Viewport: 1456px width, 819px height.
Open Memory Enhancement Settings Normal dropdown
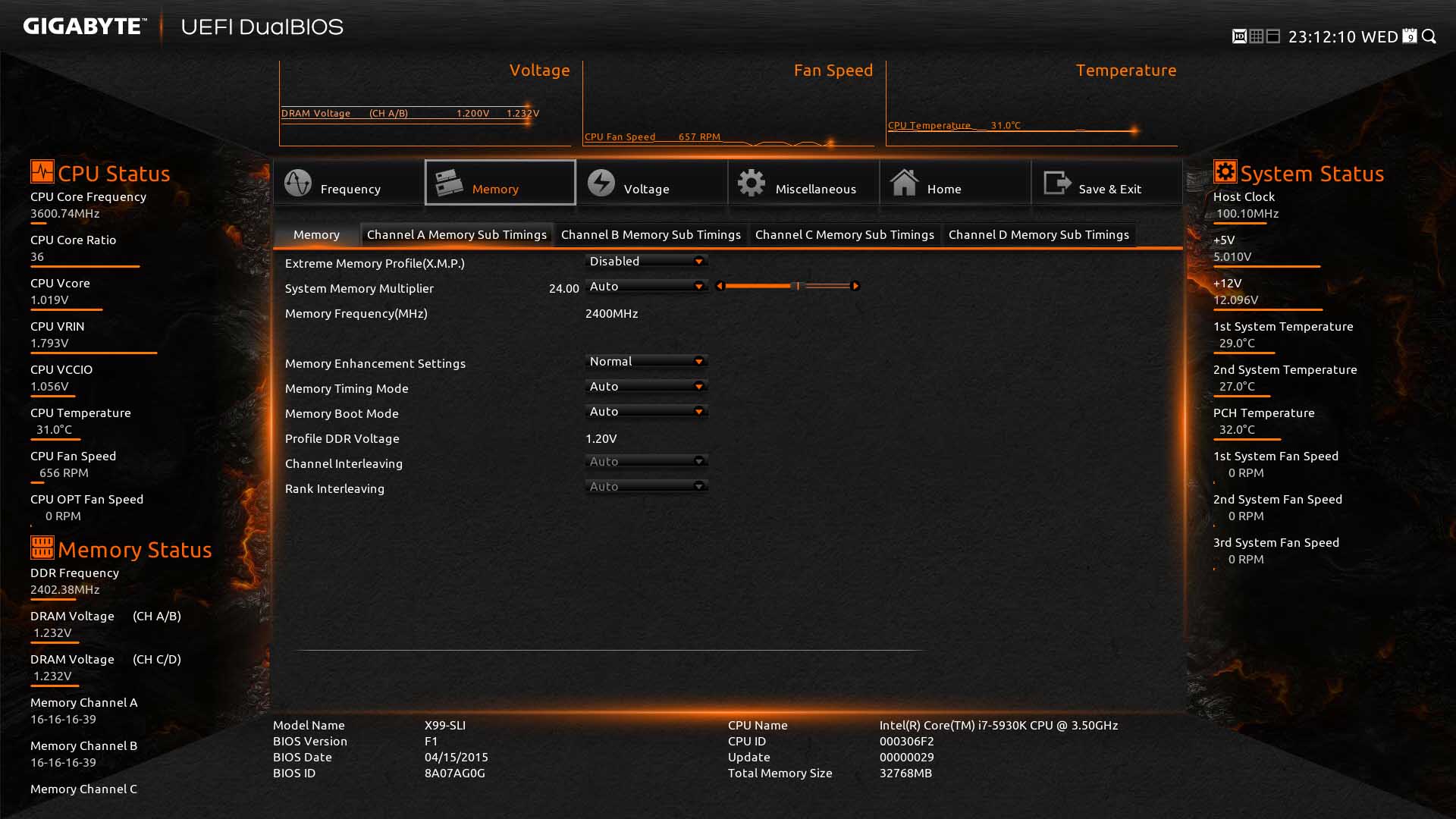tap(647, 361)
